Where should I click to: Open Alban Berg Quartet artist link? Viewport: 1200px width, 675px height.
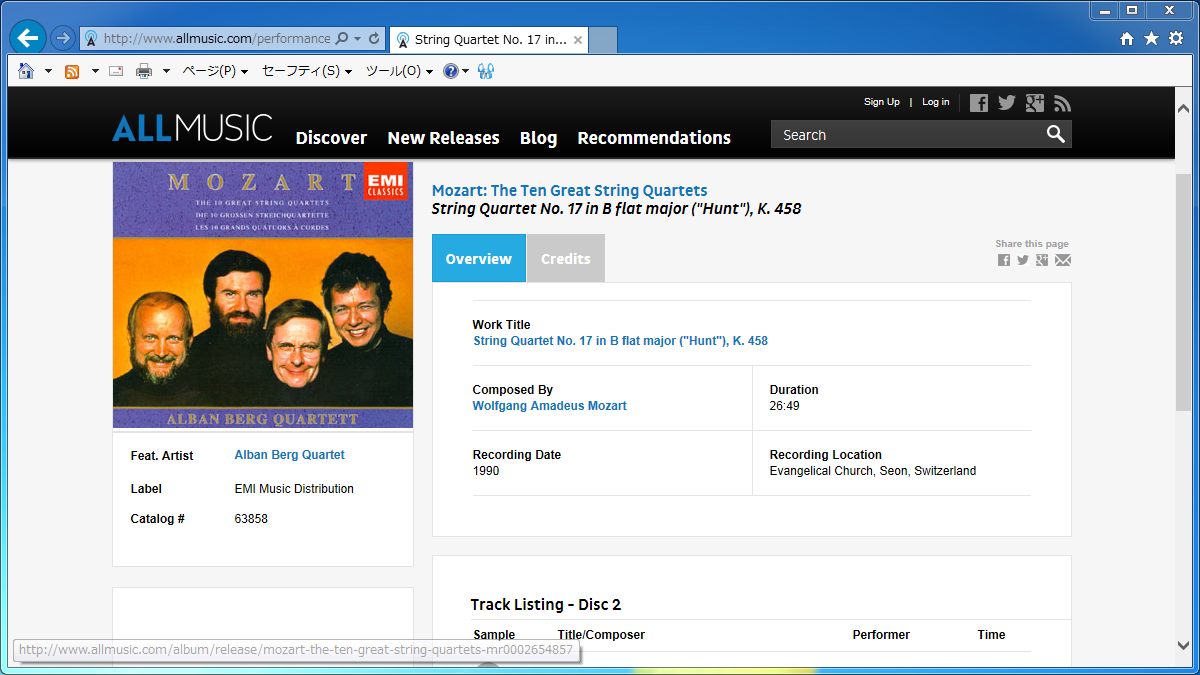coord(289,455)
